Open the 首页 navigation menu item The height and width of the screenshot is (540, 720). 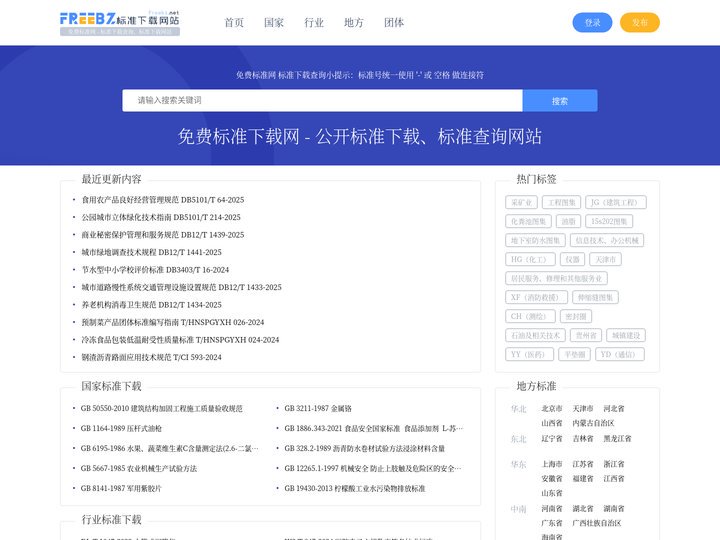click(234, 22)
